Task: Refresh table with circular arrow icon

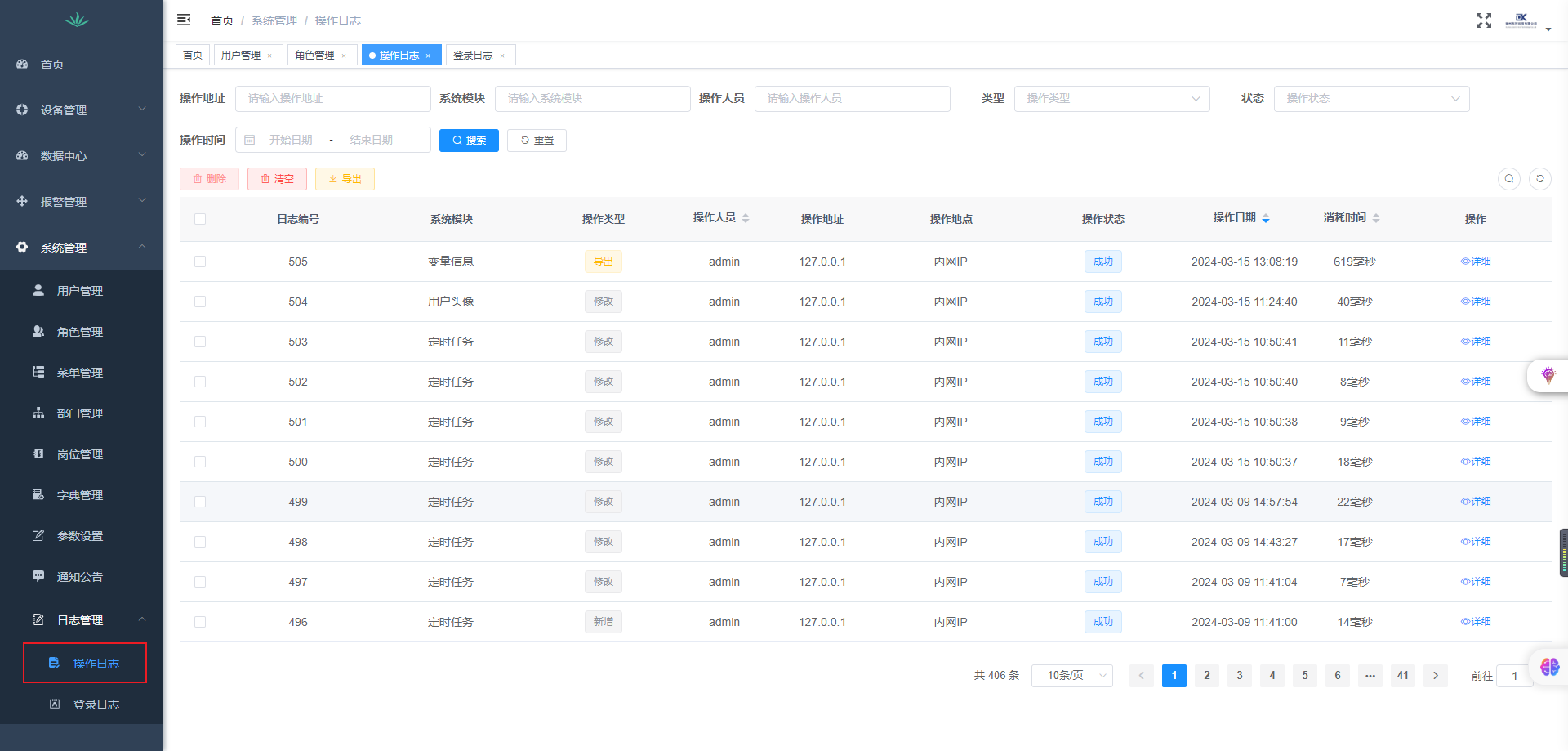Action: pyautogui.click(x=1540, y=178)
